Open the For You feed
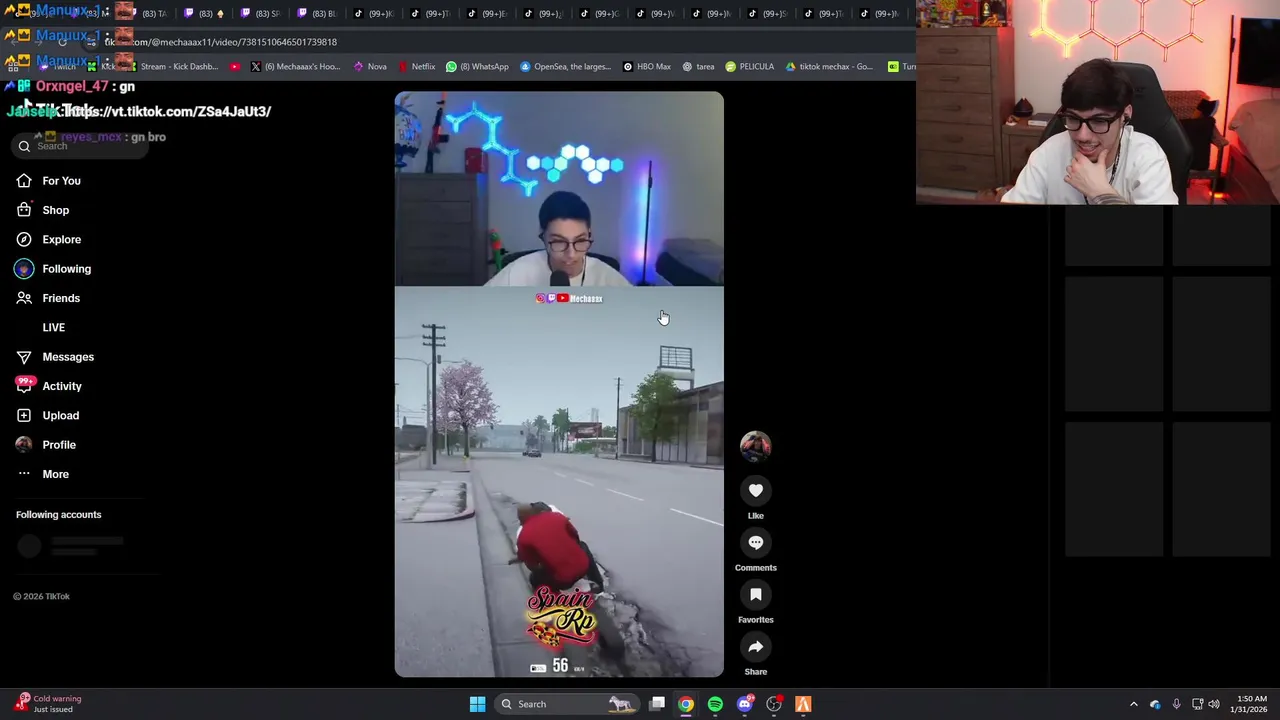Image resolution: width=1280 pixels, height=720 pixels. 48,181
